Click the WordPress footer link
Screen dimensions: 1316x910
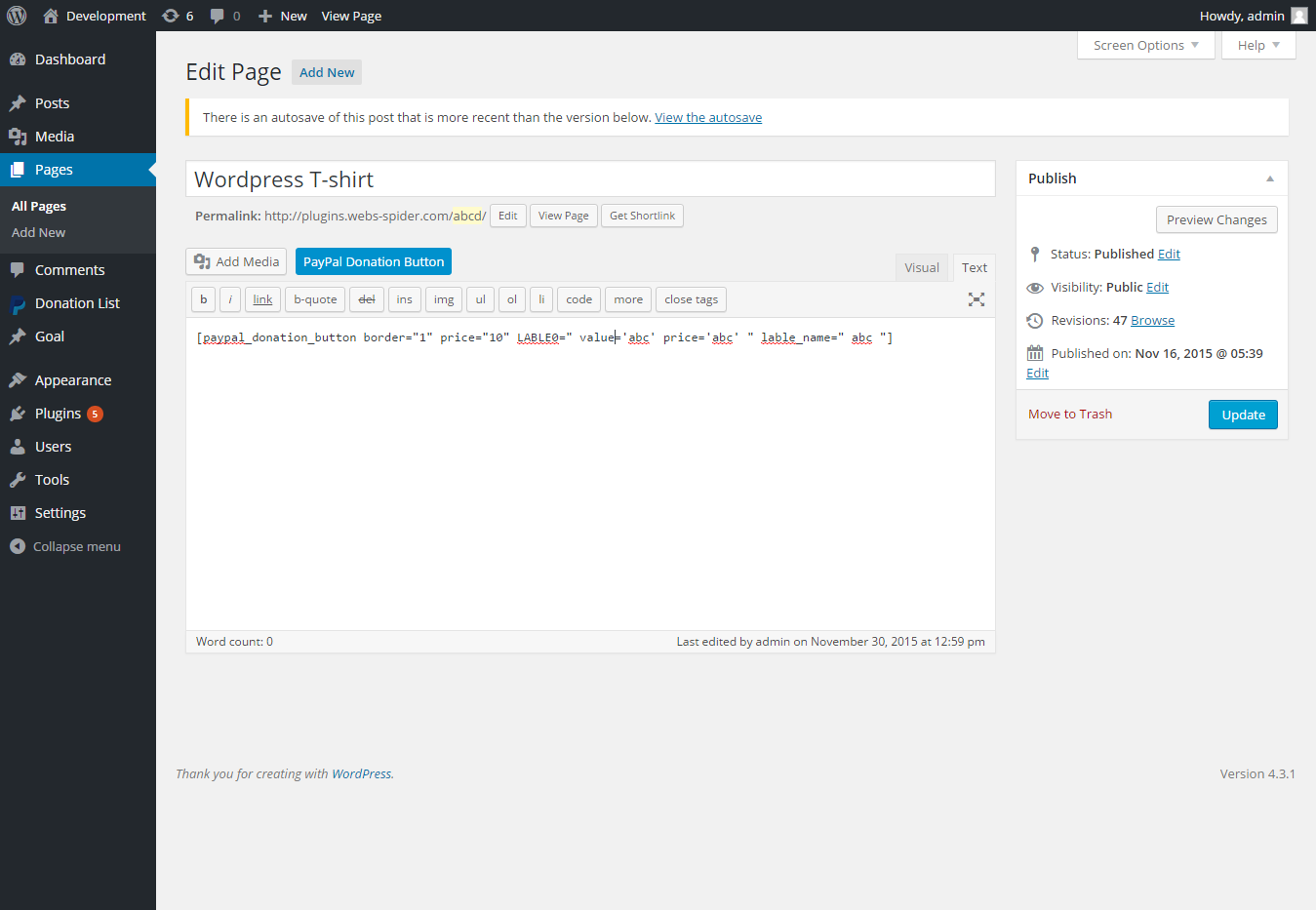[x=361, y=773]
